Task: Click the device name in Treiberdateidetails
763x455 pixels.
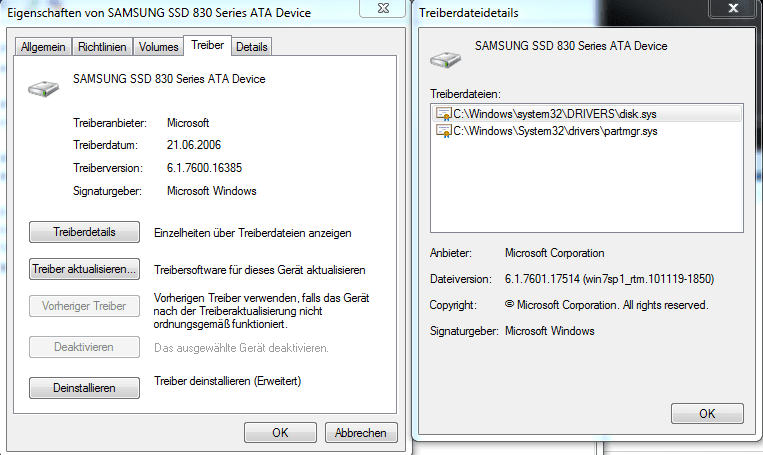Action: point(571,46)
